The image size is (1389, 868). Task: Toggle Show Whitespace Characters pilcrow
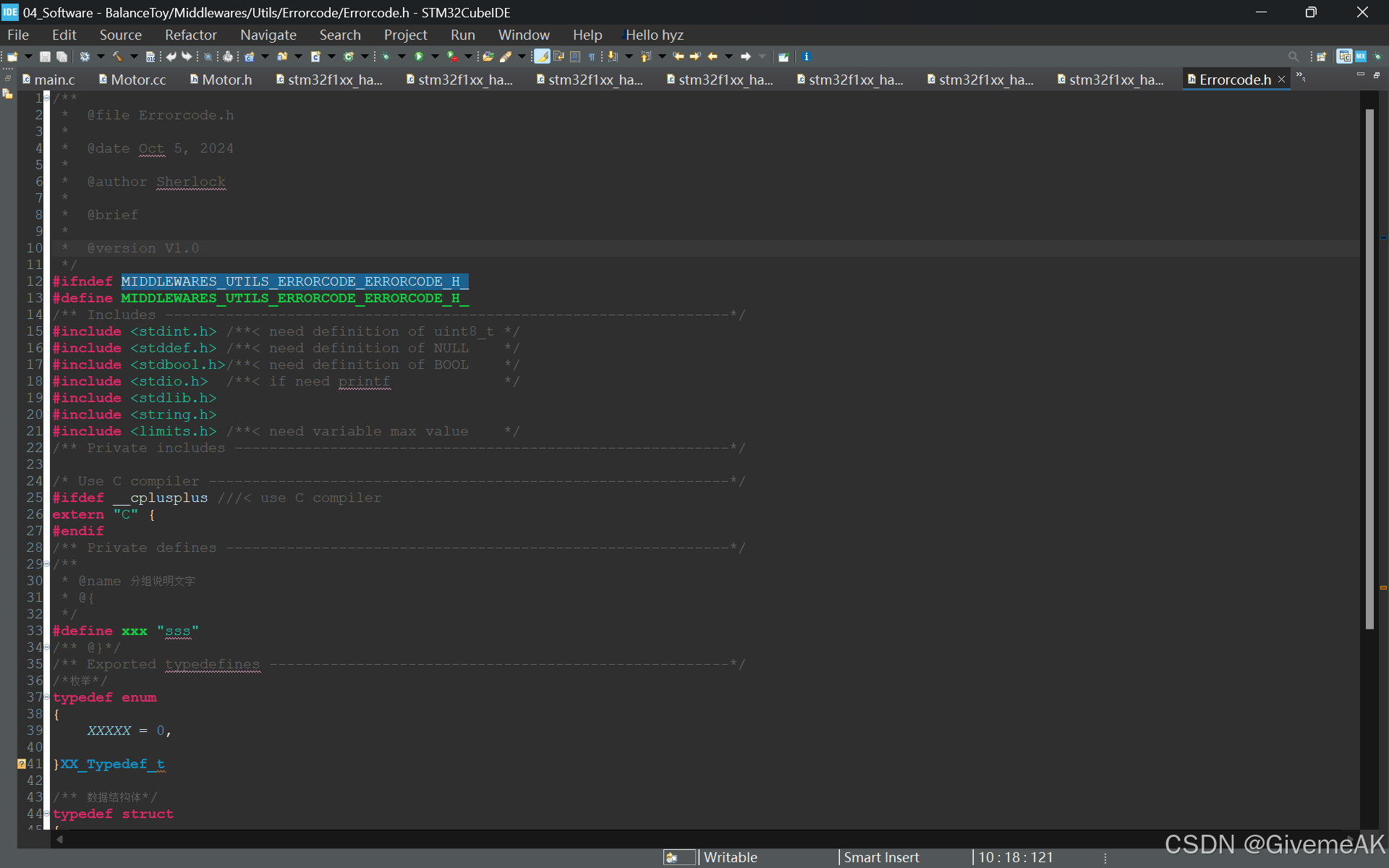point(592,56)
